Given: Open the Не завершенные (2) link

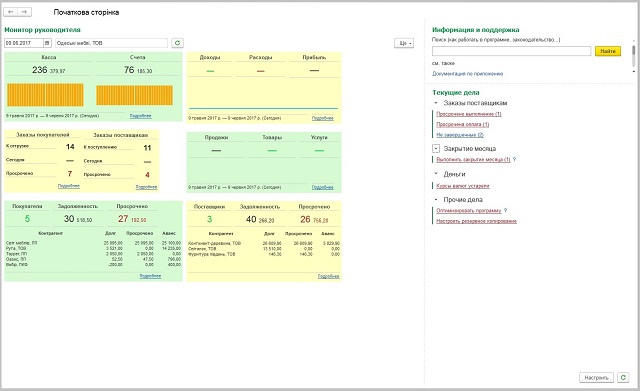Looking at the screenshot, I should coord(460,135).
